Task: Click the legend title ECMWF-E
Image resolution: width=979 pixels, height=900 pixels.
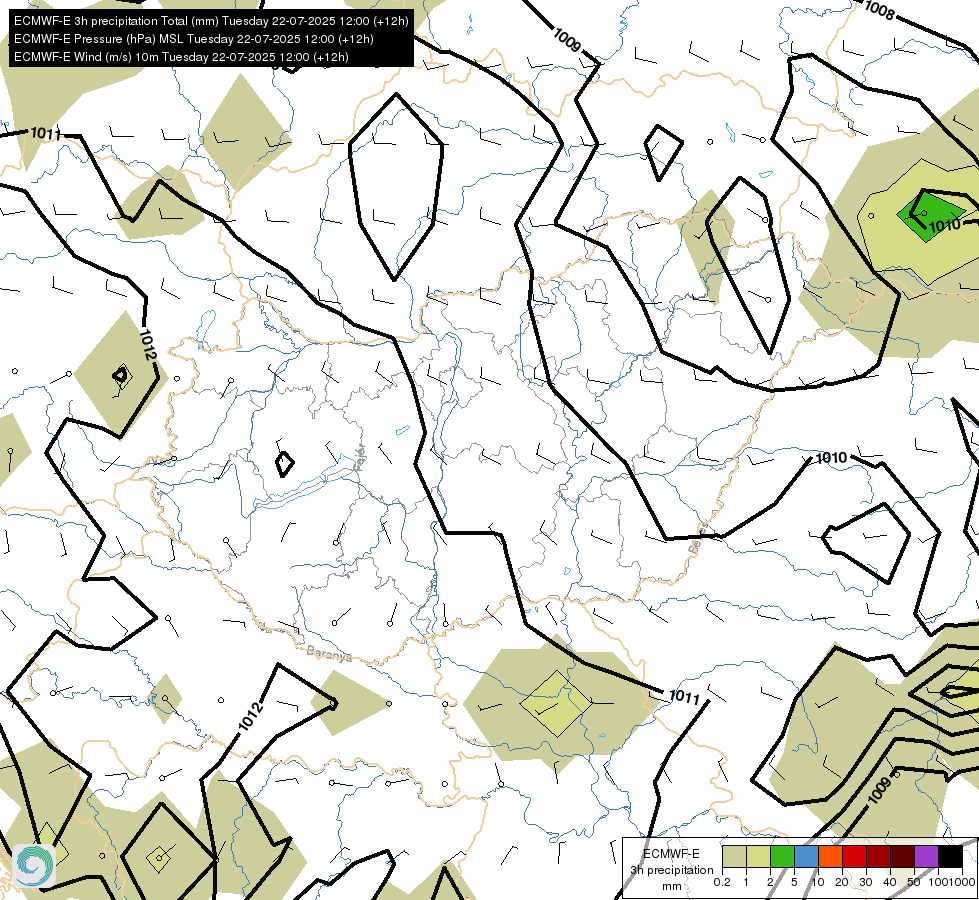Action: 671,854
